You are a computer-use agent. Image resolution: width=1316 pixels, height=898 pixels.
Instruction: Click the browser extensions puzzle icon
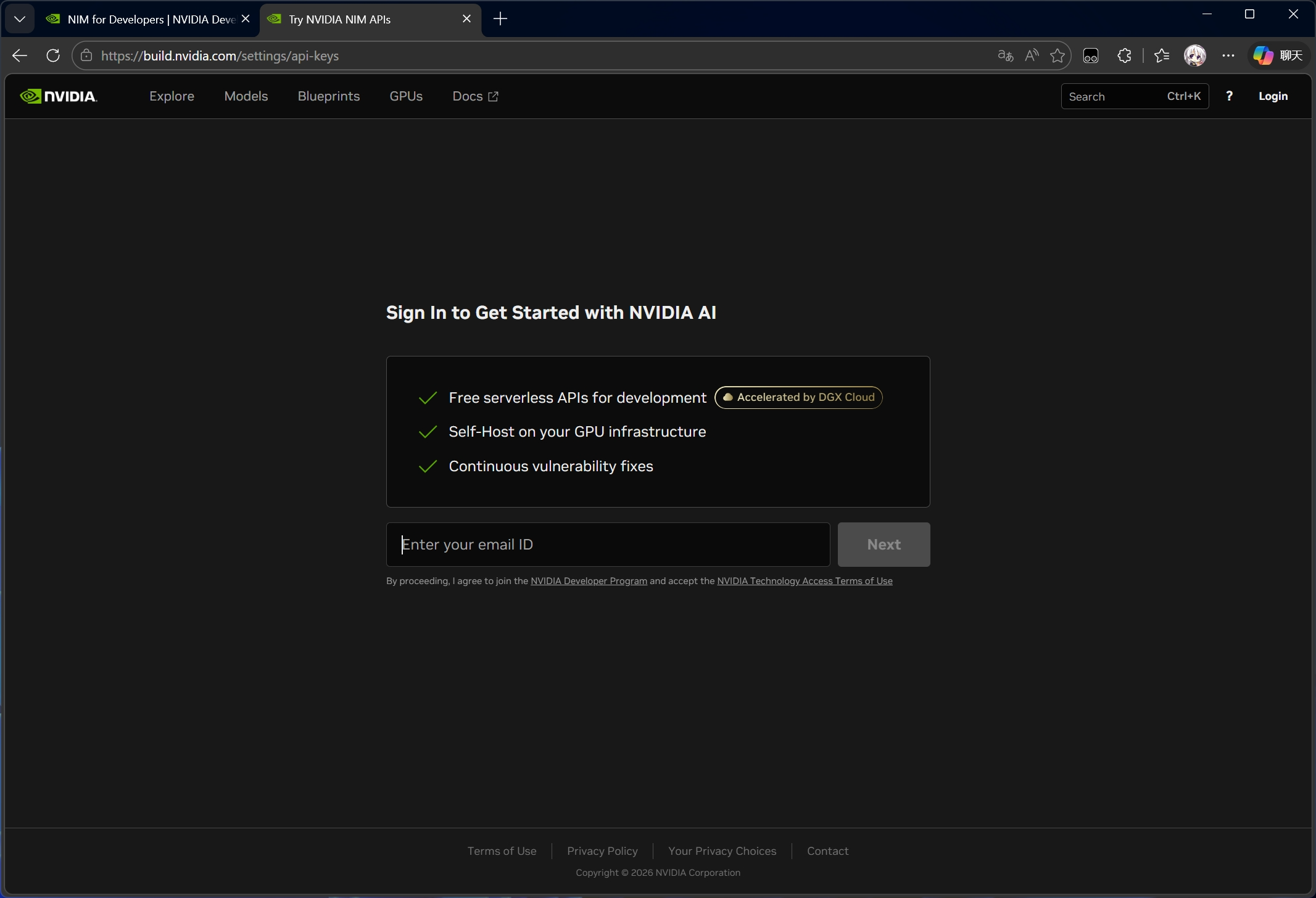tap(1124, 56)
